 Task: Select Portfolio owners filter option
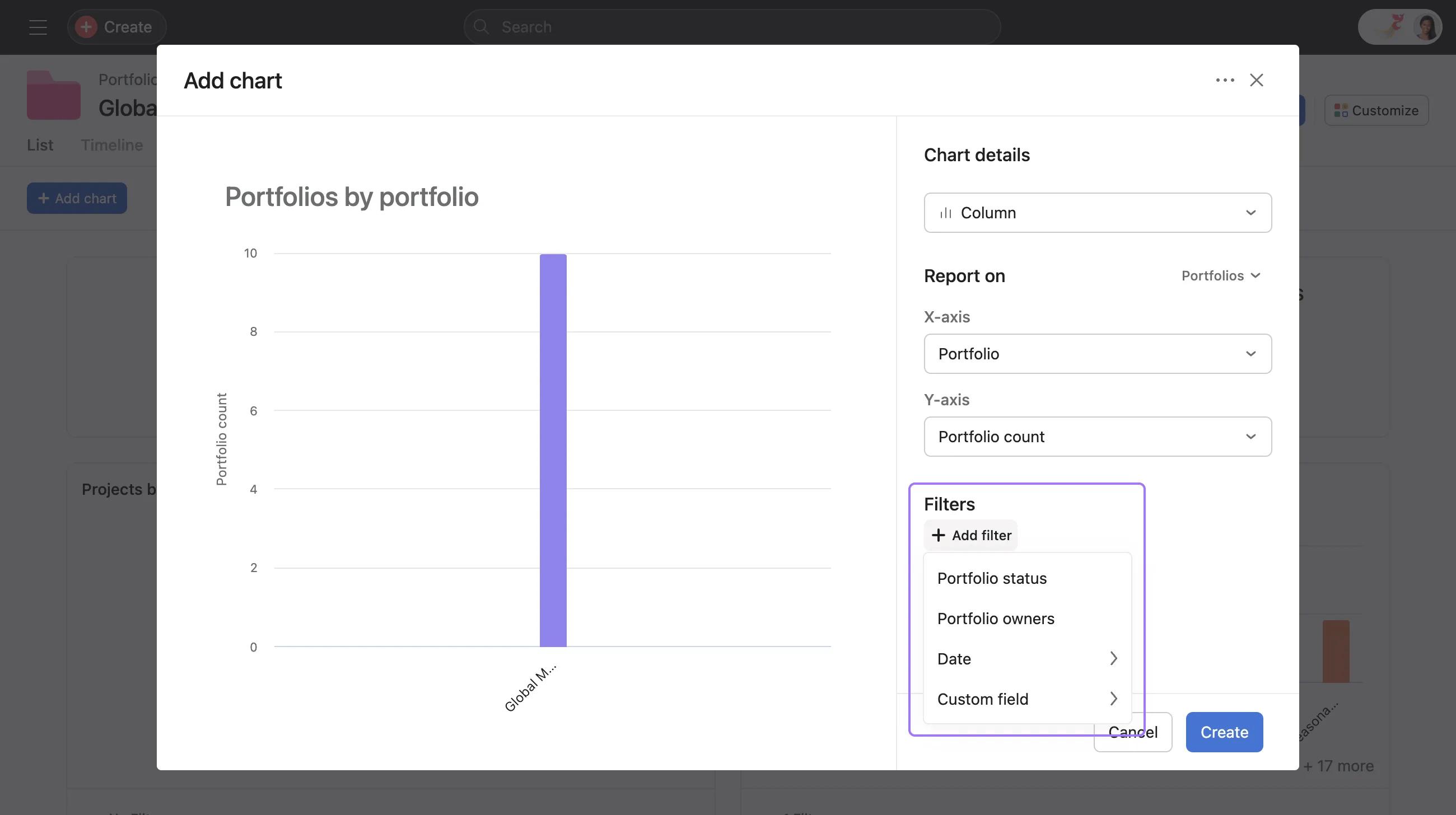[x=996, y=619]
